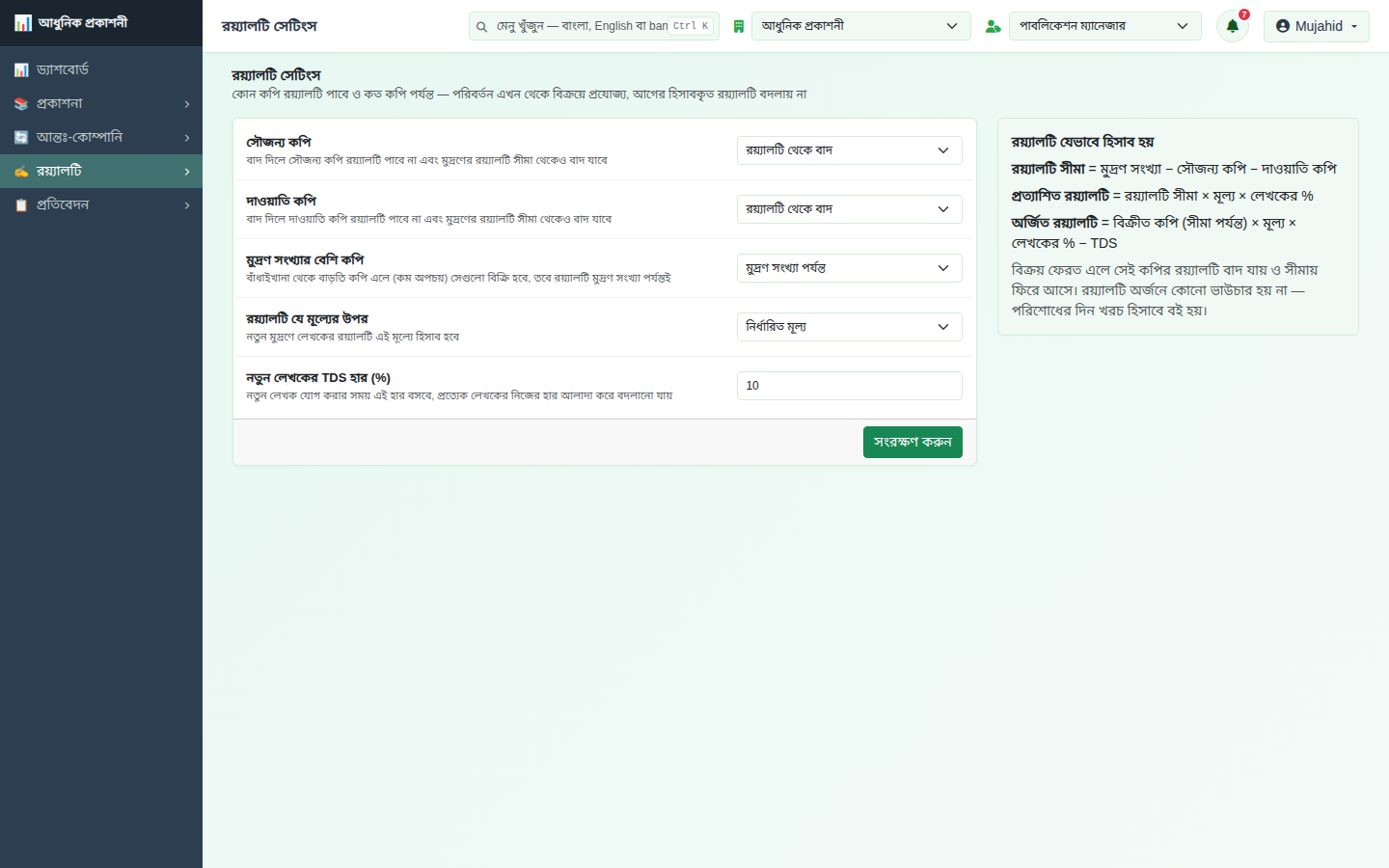1389x868 pixels.
Task: Click the Mujahid profile avatar icon
Action: pos(1283,26)
